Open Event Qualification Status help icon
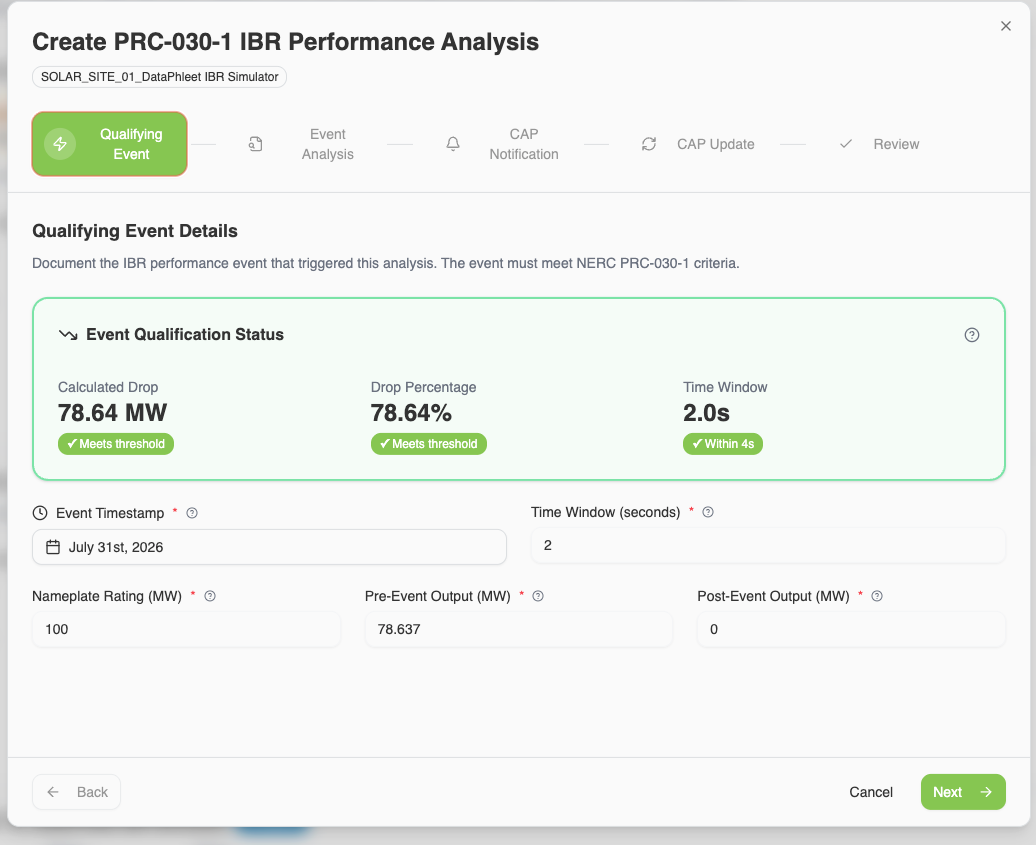 click(971, 335)
